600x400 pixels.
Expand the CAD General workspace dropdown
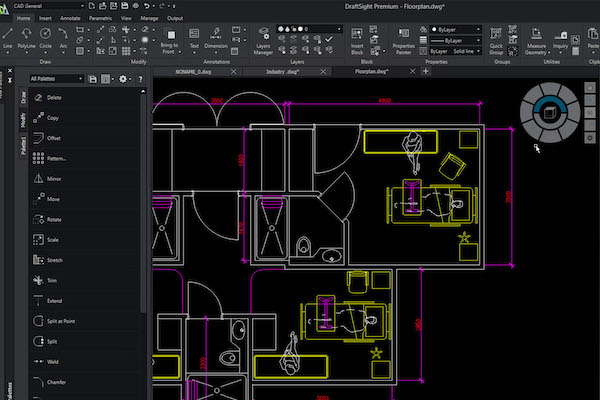50,6
